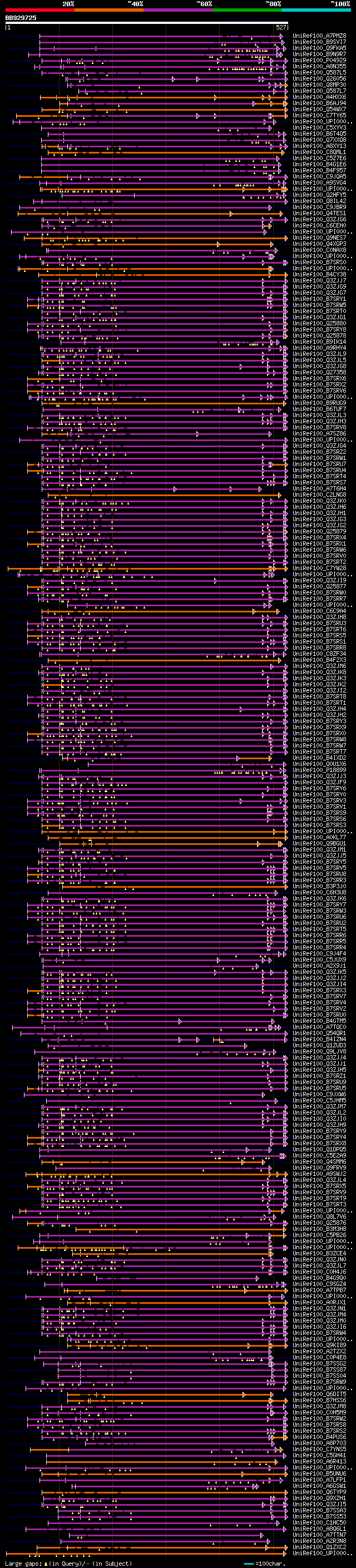The width and height of the screenshot is (356, 1568).
Task: Select the UniRef100_Q9KI89 label
Action: coord(319,1345)
